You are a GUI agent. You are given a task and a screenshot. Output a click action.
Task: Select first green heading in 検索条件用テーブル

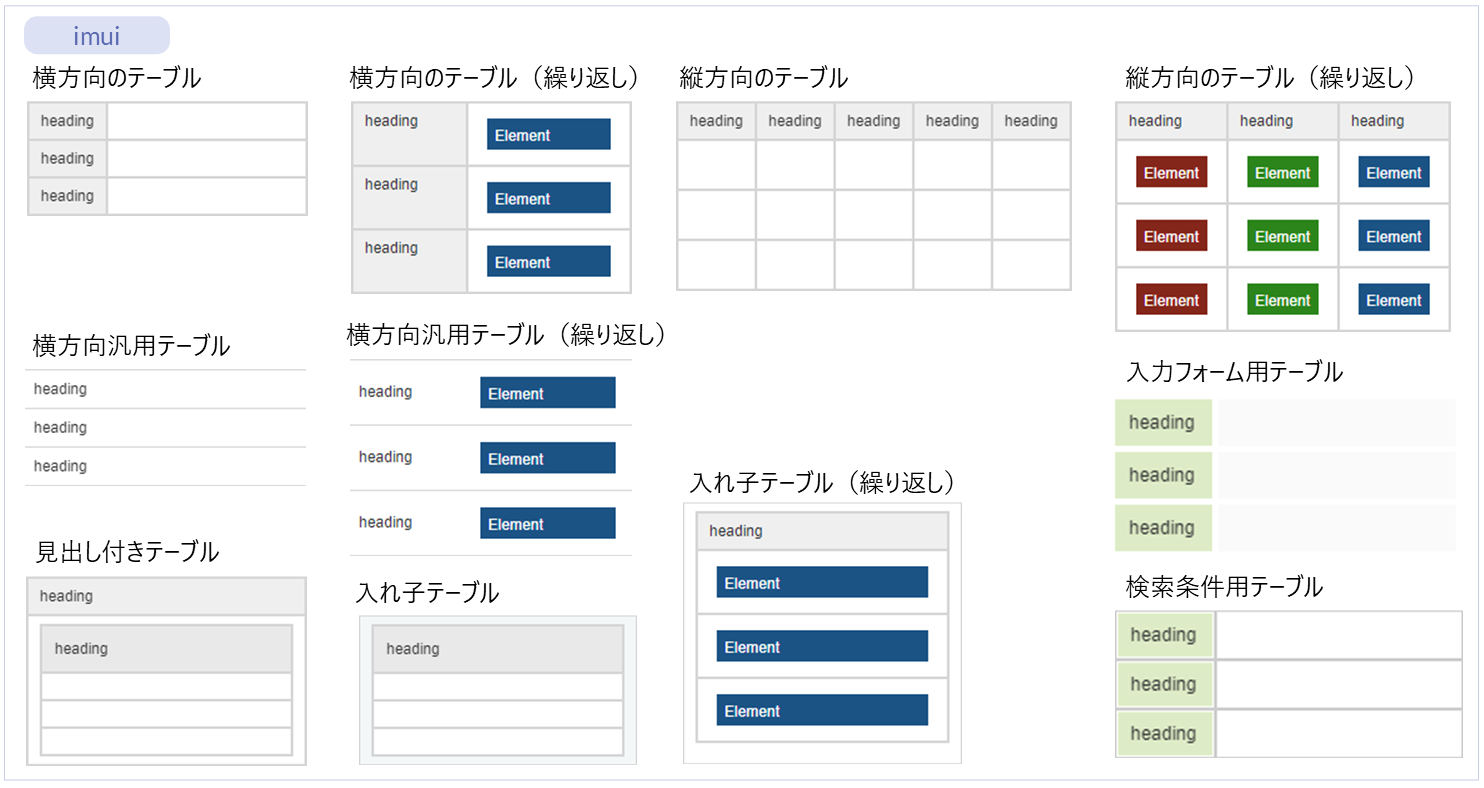tap(1163, 635)
